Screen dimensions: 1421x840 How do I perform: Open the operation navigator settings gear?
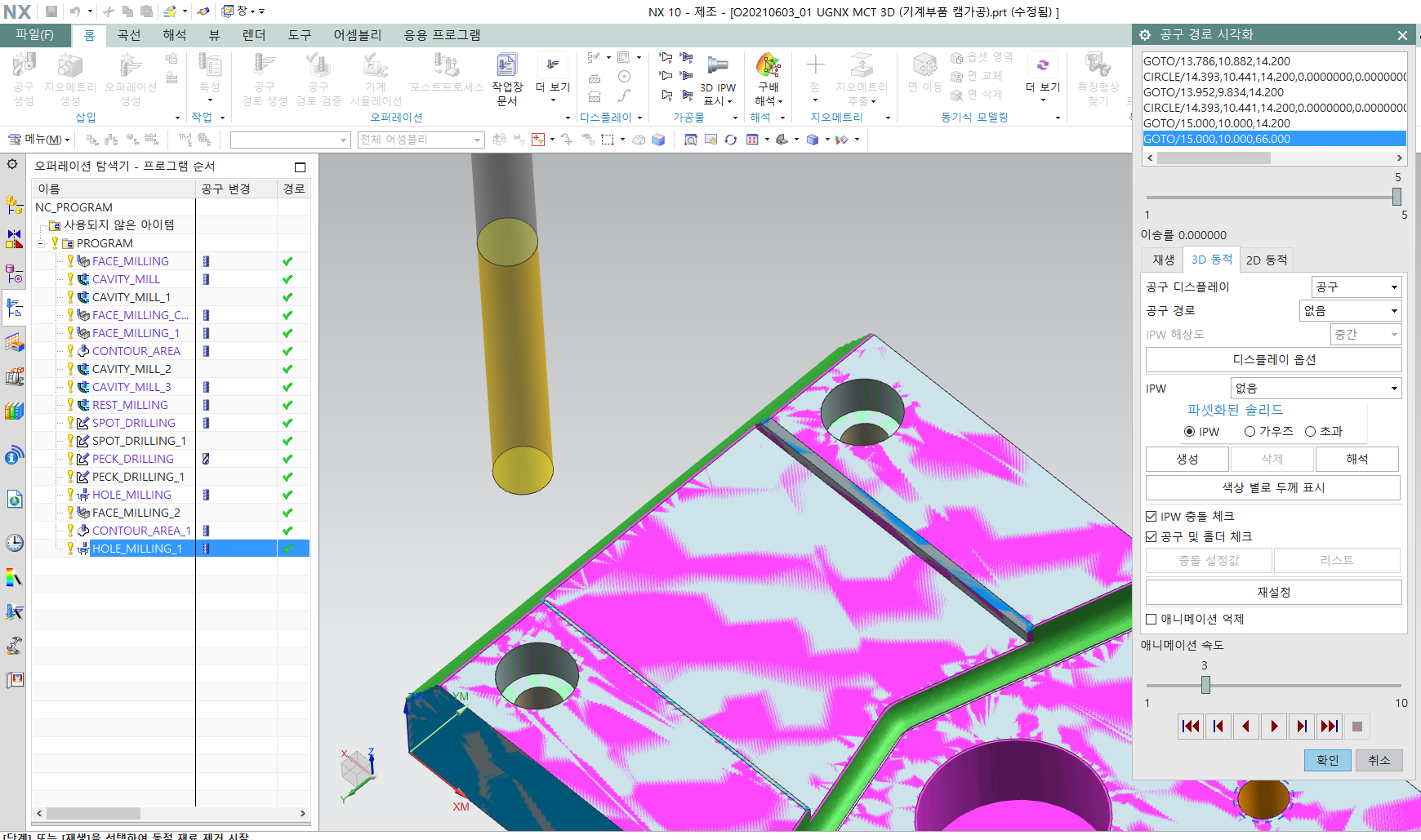12,164
